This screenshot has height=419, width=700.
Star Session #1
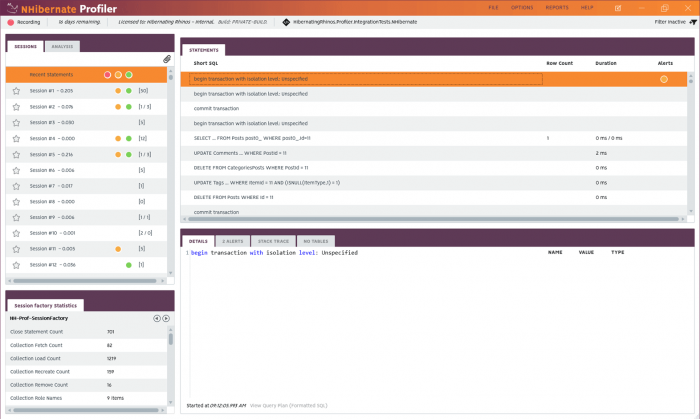click(17, 91)
